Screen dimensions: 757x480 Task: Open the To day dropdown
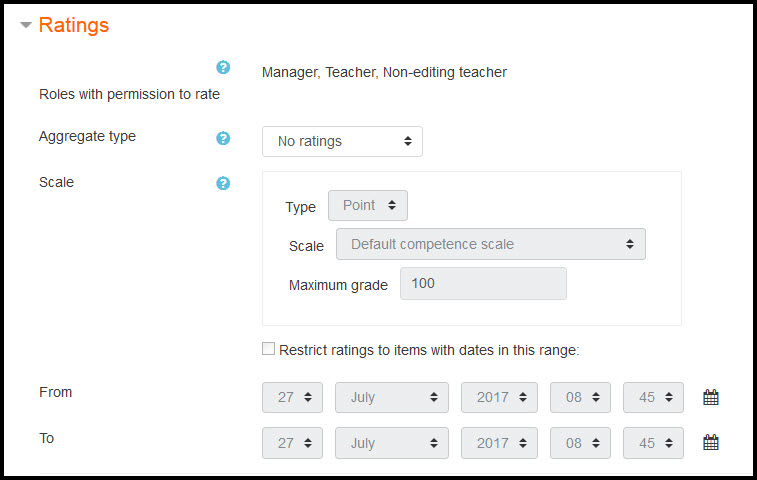pyautogui.click(x=292, y=443)
